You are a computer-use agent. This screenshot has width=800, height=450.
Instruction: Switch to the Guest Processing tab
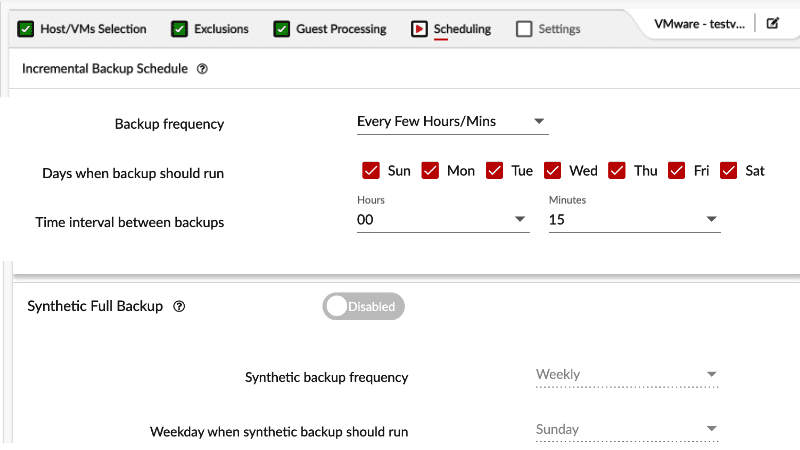(x=341, y=29)
